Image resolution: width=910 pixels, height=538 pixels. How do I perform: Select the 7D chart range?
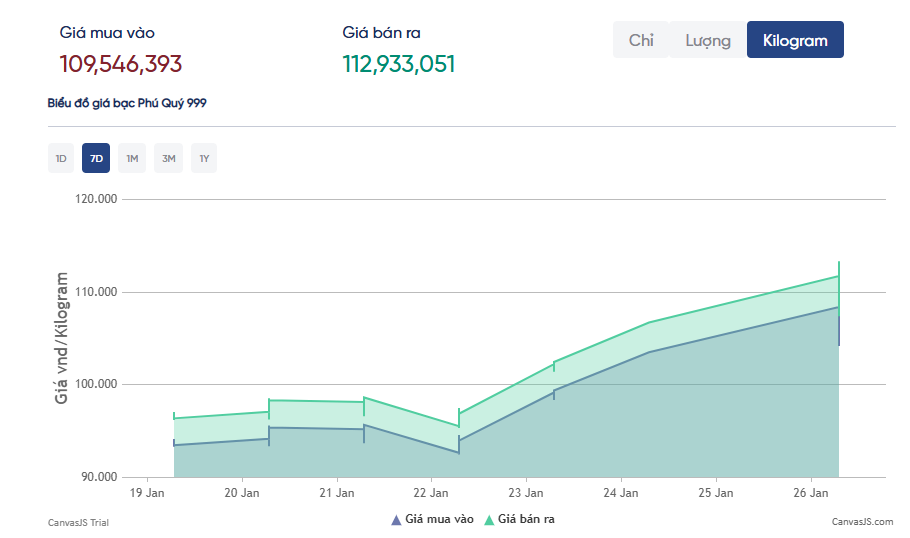coord(96,158)
